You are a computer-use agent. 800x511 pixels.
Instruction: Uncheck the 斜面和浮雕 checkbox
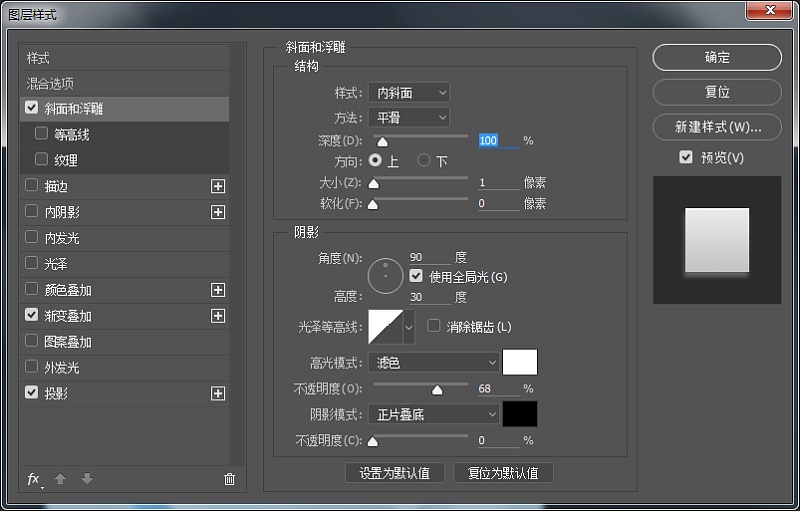point(32,108)
